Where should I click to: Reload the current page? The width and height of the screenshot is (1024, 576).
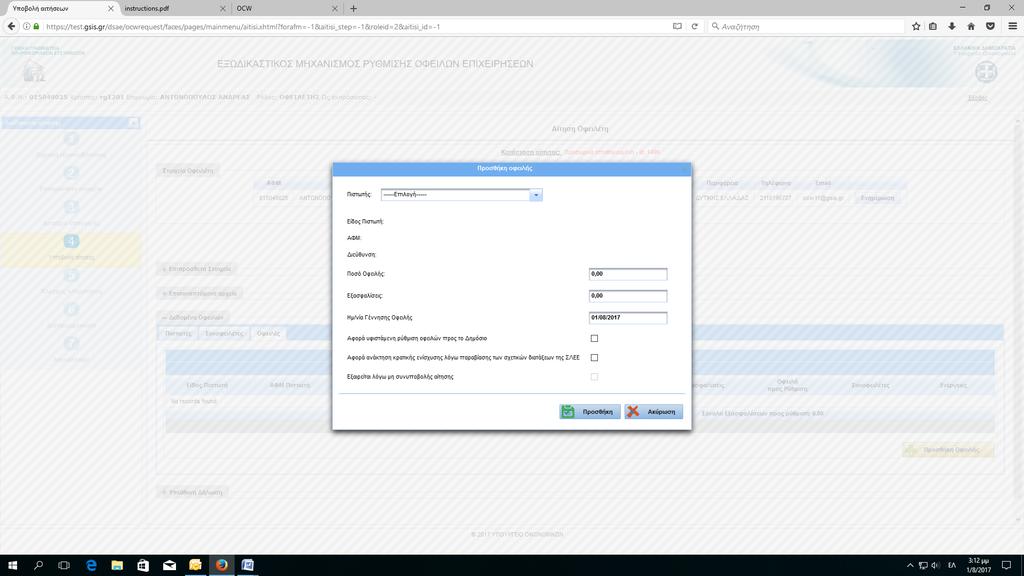coord(695,26)
